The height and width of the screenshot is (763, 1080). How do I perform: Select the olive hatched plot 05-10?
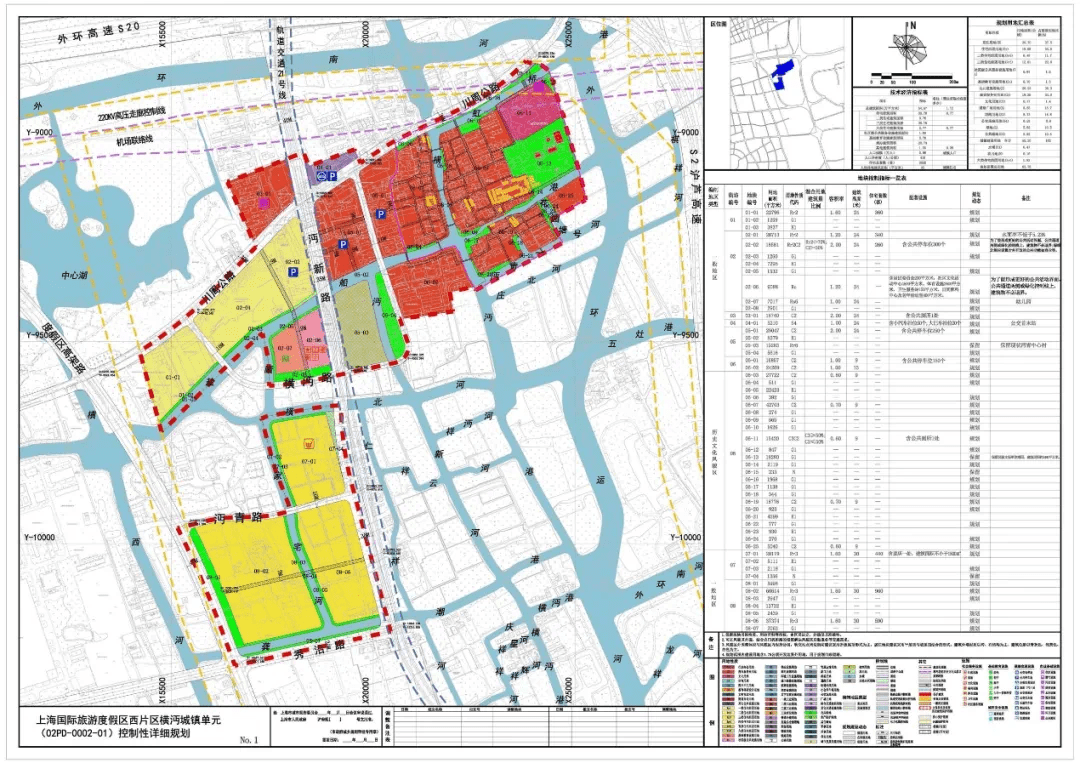pos(360,324)
